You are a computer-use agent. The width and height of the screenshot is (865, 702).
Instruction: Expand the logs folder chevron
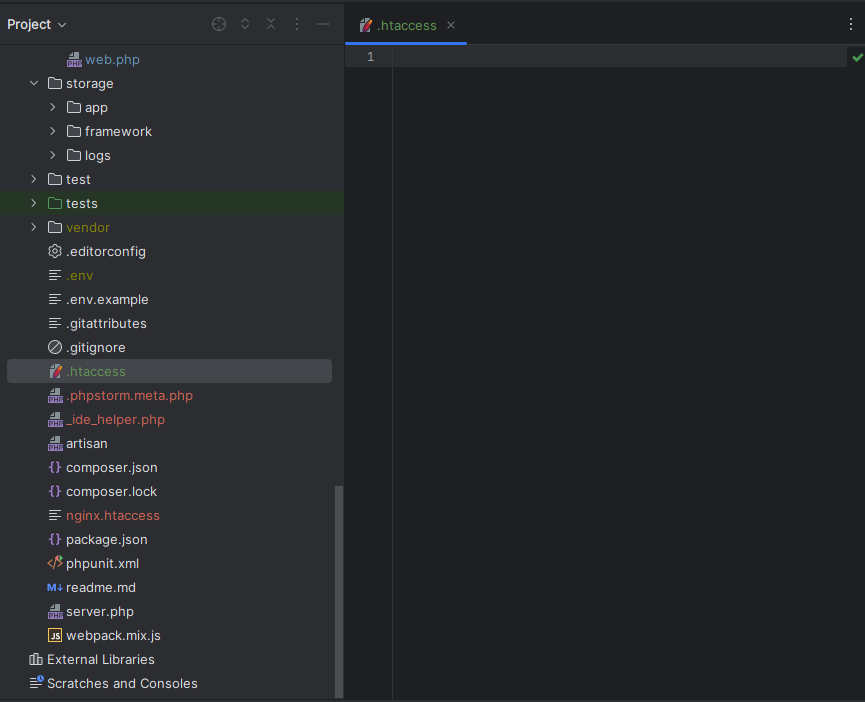click(53, 155)
